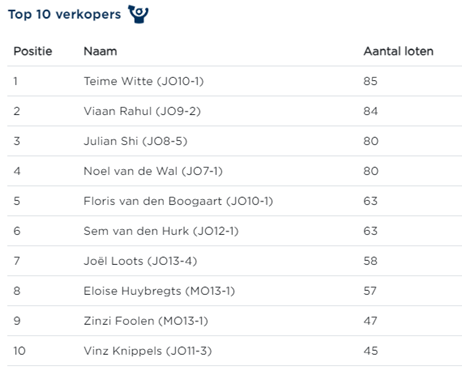Open Zinzi Foolen (MO13-1) entry
462x379 pixels.
coord(146,321)
